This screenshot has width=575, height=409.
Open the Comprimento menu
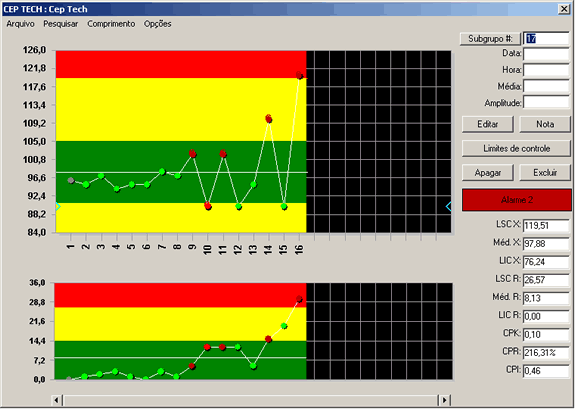(x=111, y=24)
